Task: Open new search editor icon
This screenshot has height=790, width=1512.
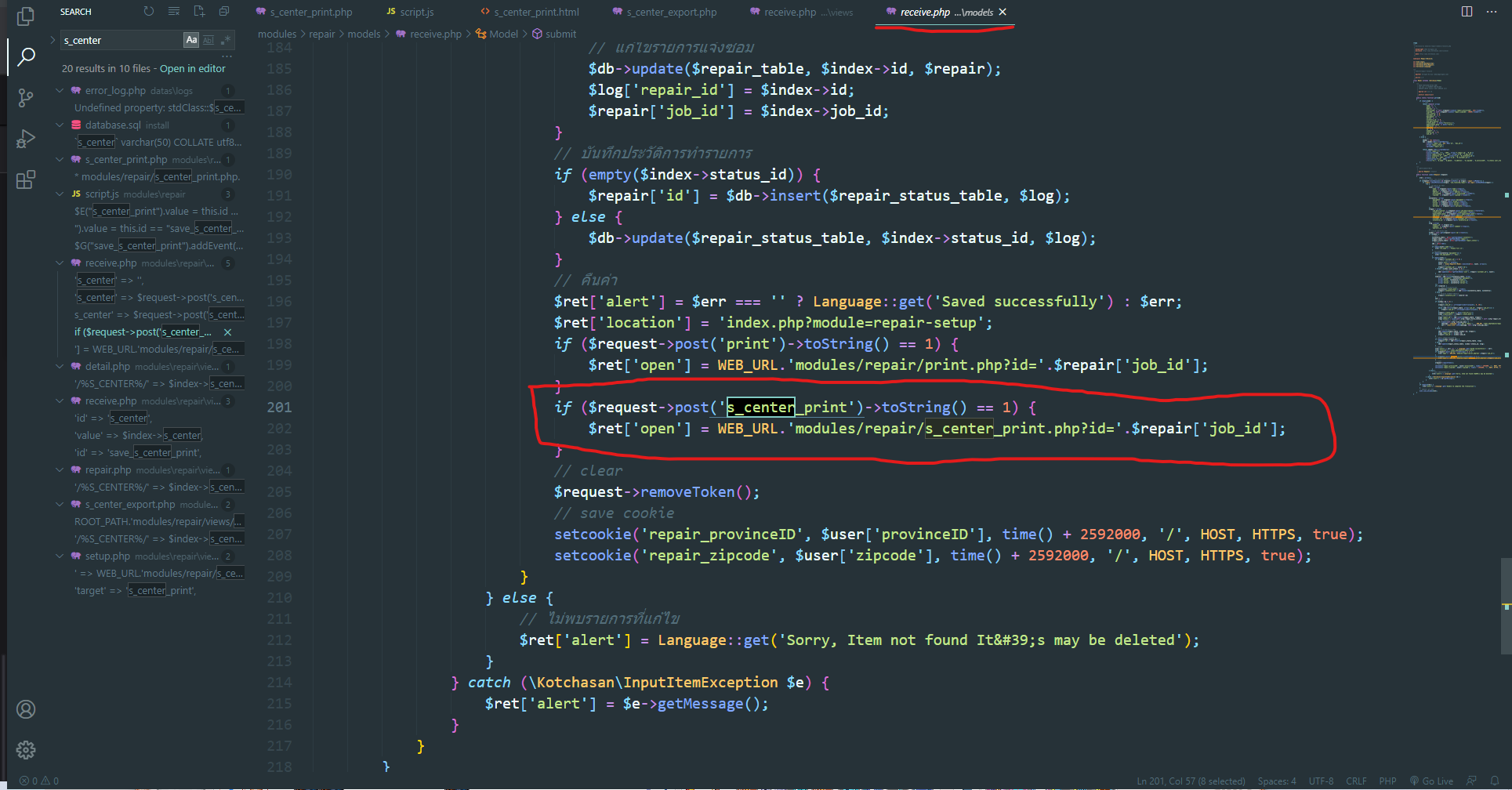Action: coord(199,11)
